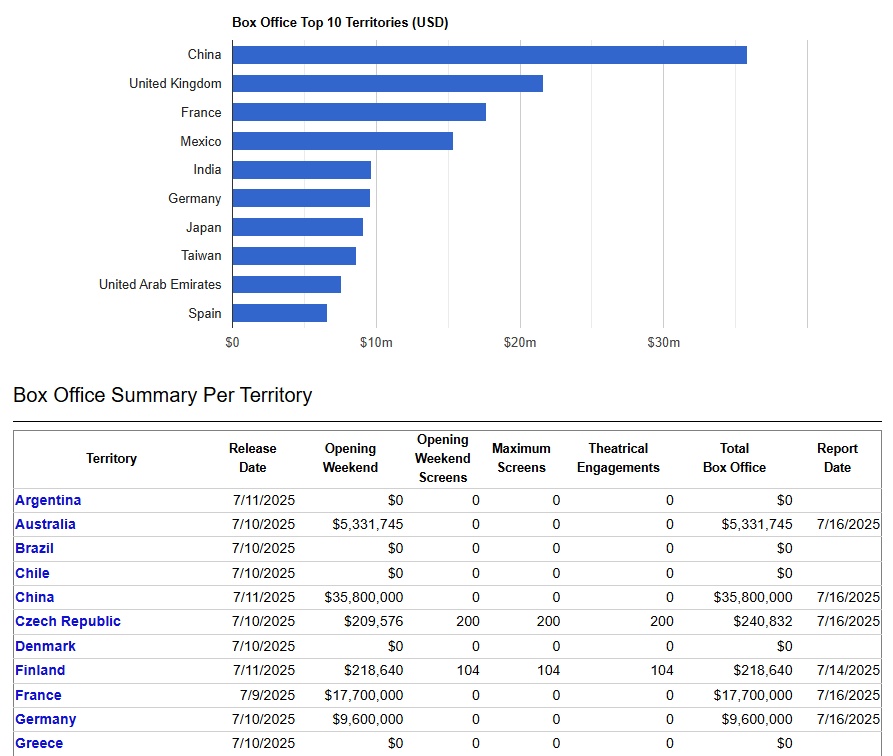The height and width of the screenshot is (756, 893).
Task: Click the chart title 'Box Office Top 10 Territories (USD)'
Action: point(340,22)
